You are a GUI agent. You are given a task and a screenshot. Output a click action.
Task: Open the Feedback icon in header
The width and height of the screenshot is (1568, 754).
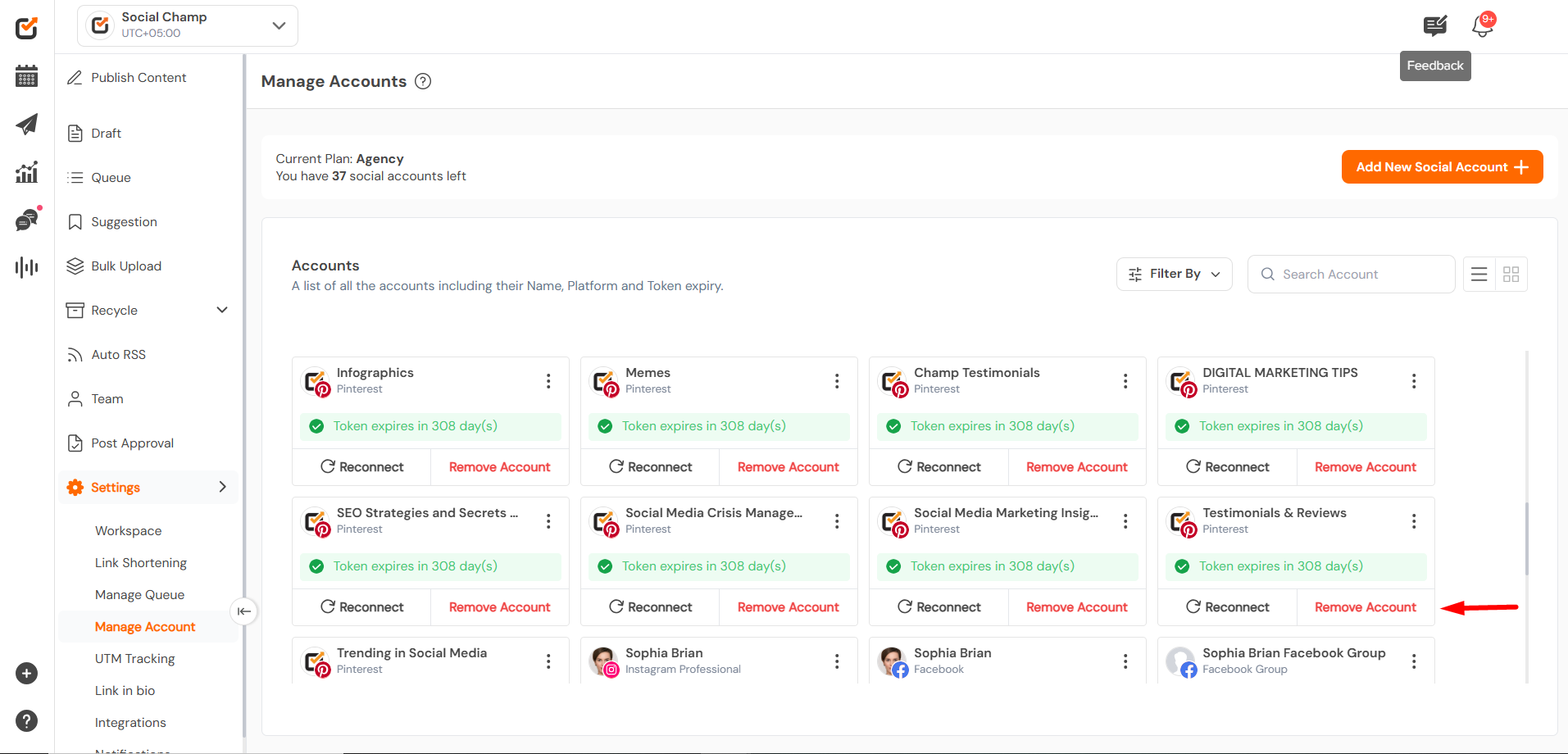pos(1435,26)
